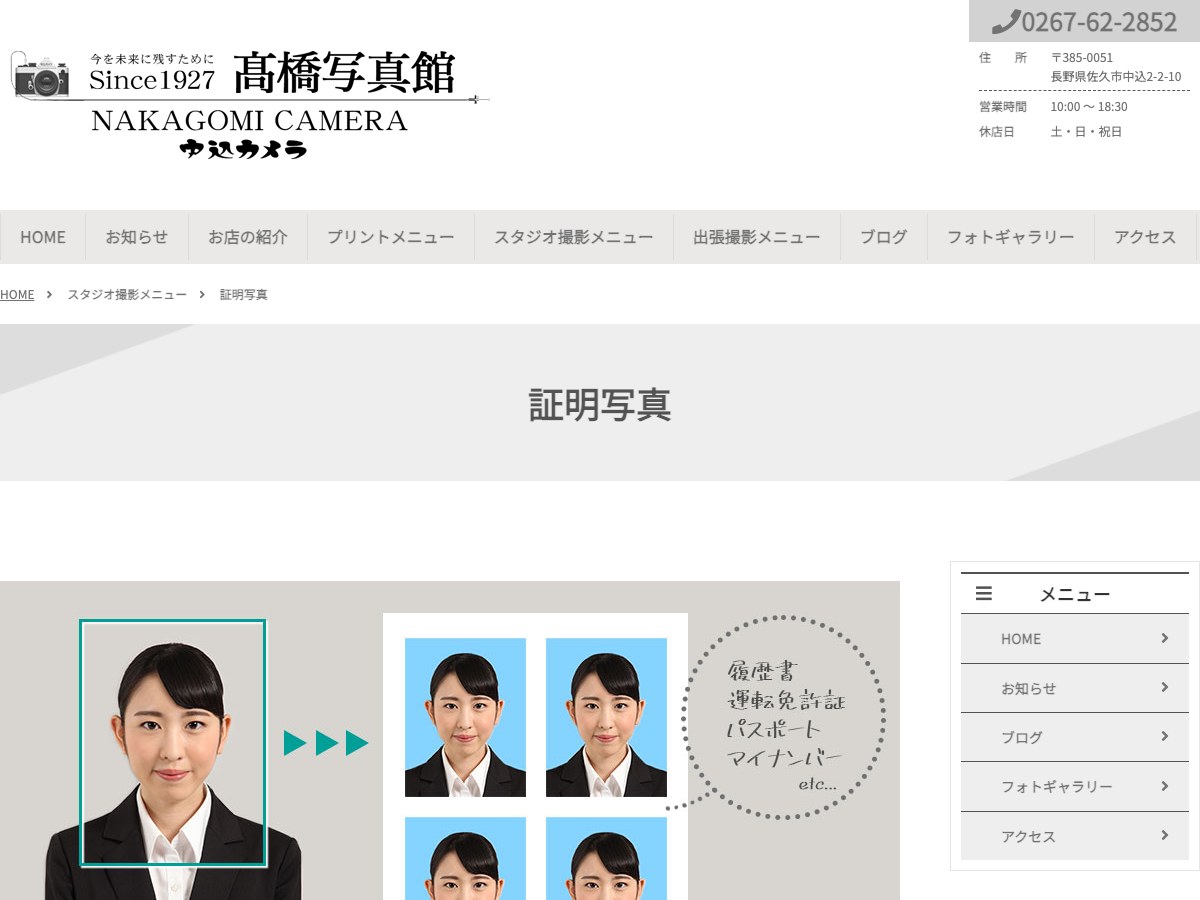Click business hours 10:00 〜 18:30
Image resolution: width=1200 pixels, height=900 pixels.
(x=1088, y=107)
